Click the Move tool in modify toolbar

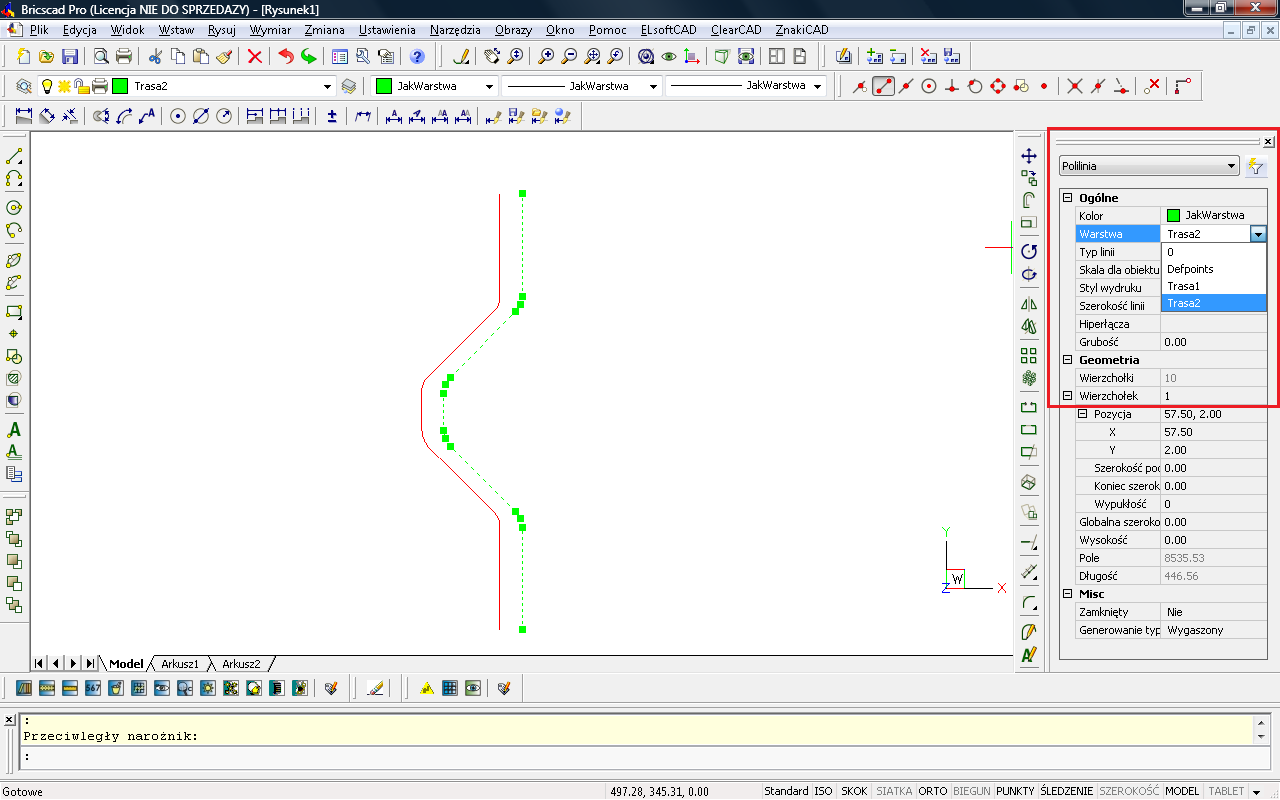coord(1028,156)
